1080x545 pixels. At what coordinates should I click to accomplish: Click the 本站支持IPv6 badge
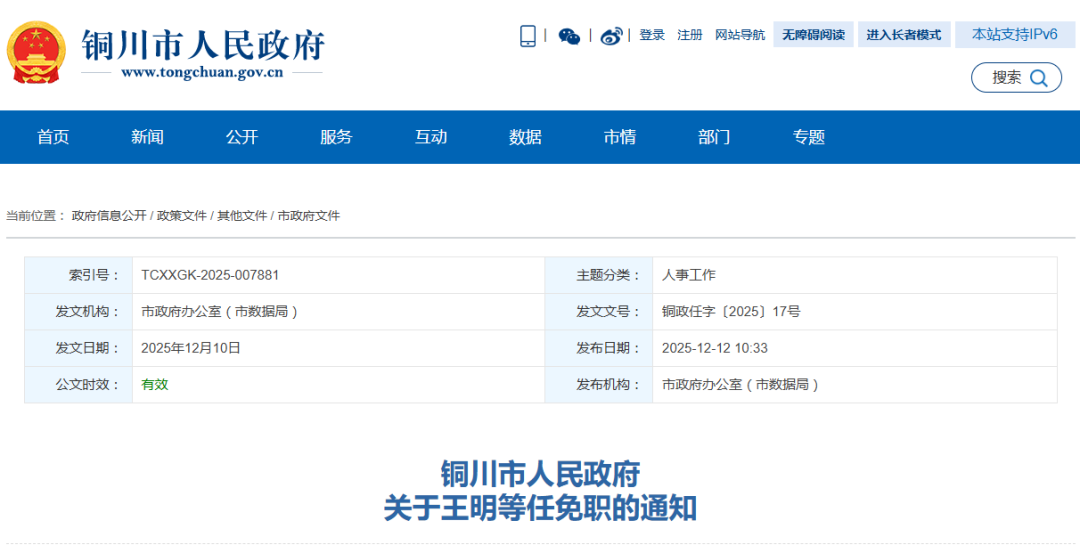1015,34
